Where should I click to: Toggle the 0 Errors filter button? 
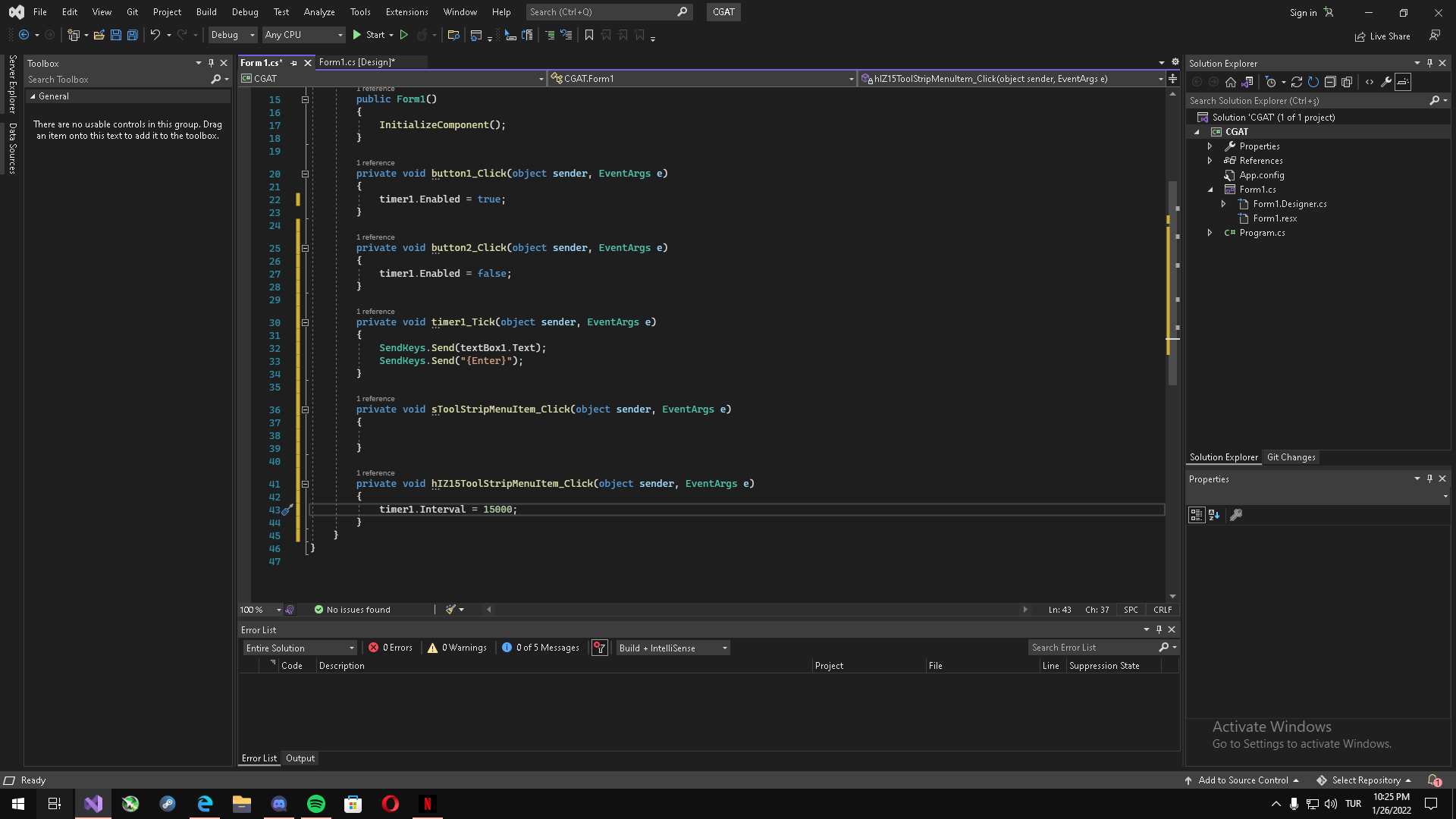coord(391,648)
